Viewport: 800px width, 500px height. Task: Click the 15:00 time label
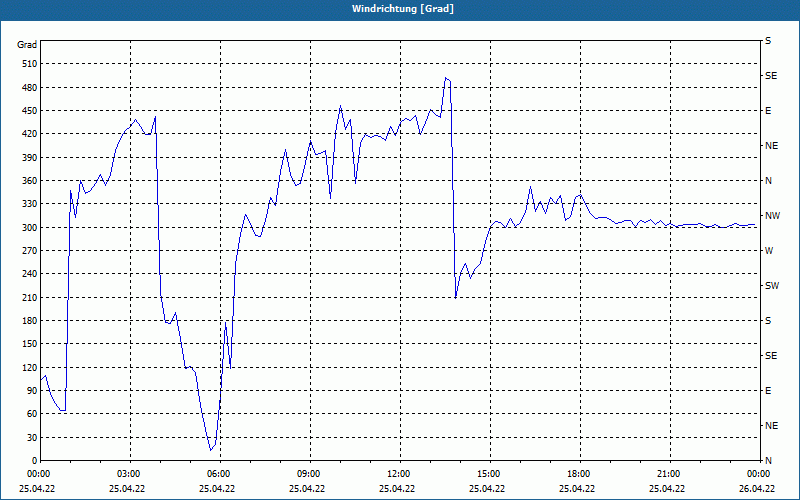click(x=490, y=474)
